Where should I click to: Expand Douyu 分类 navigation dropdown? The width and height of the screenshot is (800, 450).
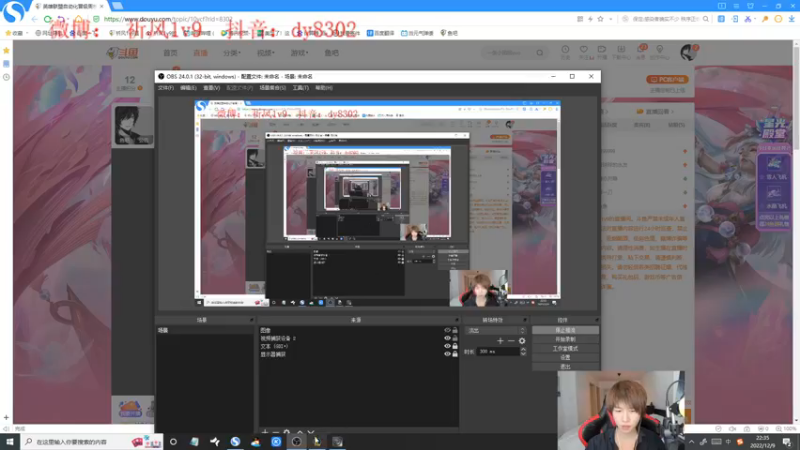coord(232,53)
